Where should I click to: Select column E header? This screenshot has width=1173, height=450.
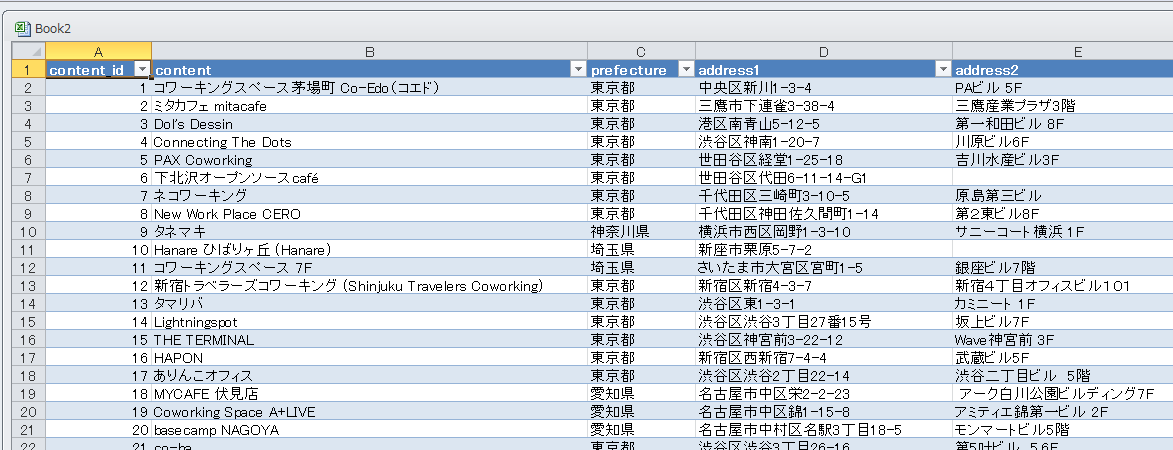(1062, 52)
